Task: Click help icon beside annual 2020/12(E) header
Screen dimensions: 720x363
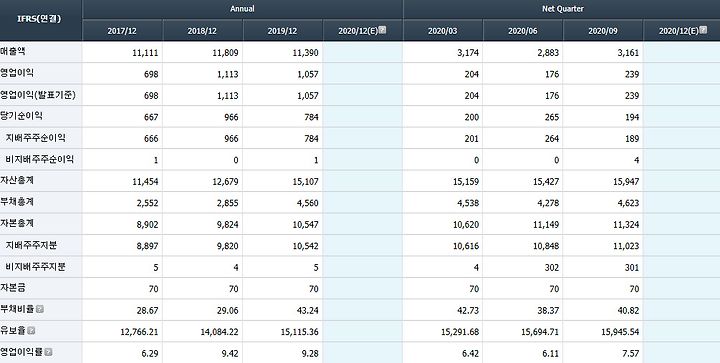Action: coord(382,30)
